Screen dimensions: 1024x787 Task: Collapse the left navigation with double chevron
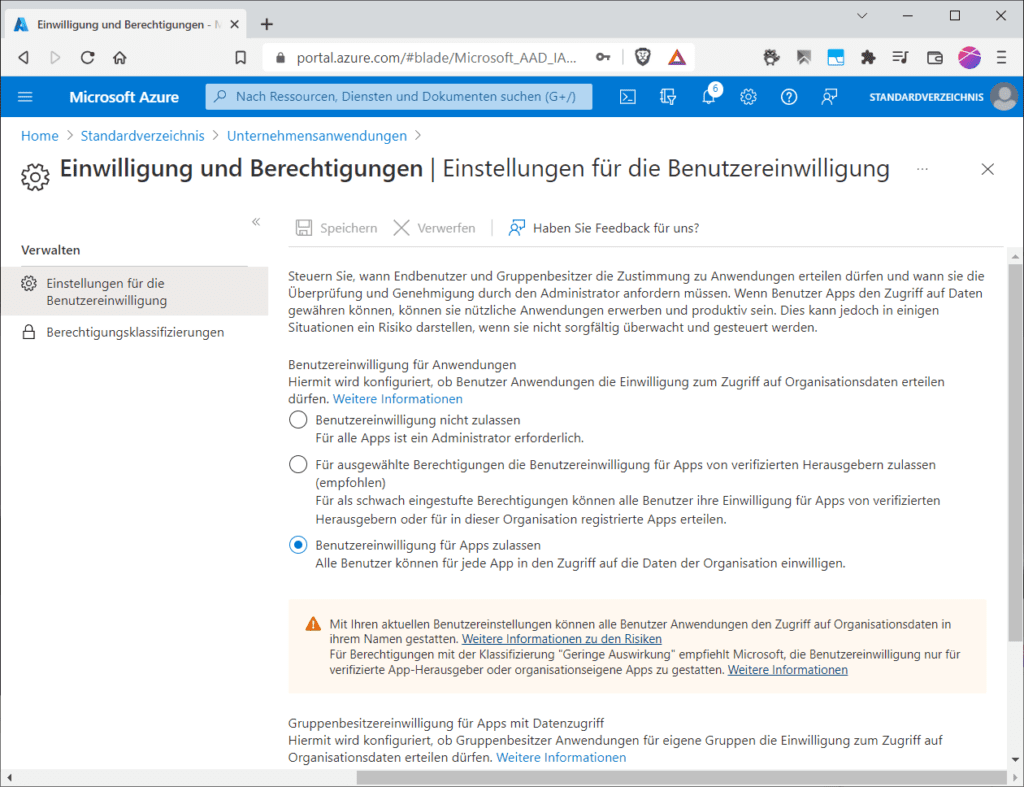point(256,221)
